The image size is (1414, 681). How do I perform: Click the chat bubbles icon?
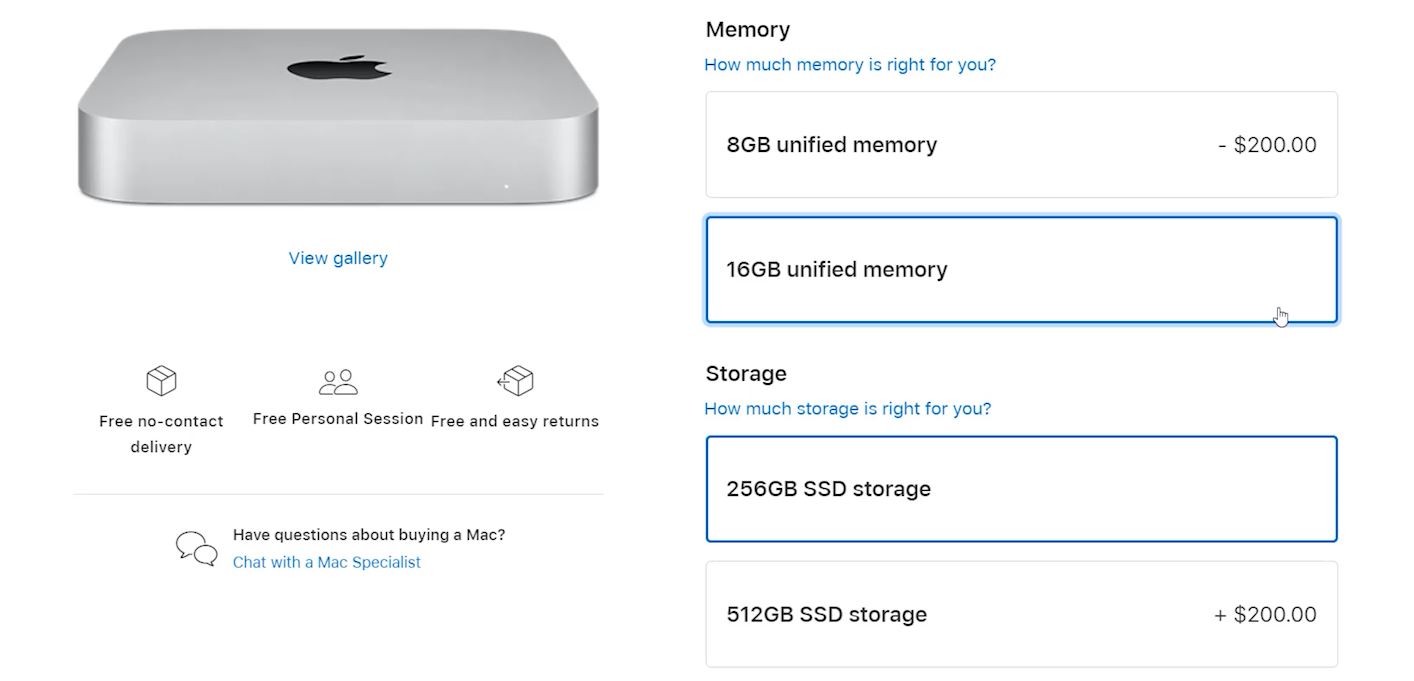click(197, 548)
